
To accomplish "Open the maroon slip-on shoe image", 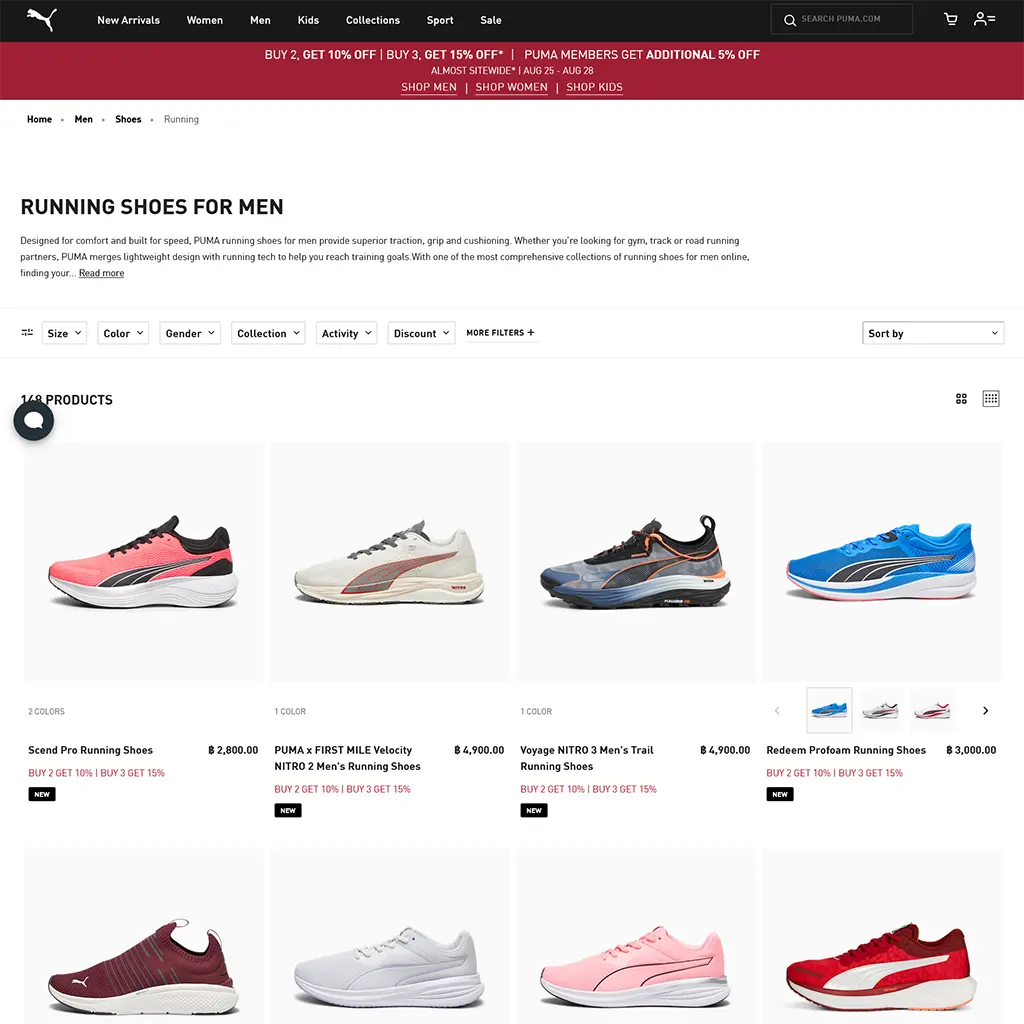I will coord(144,936).
